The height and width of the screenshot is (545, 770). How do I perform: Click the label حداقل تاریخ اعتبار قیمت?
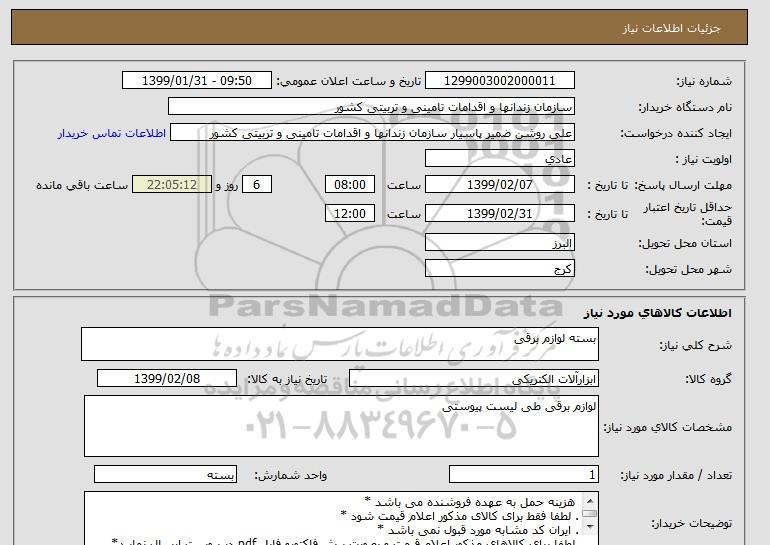[688, 214]
